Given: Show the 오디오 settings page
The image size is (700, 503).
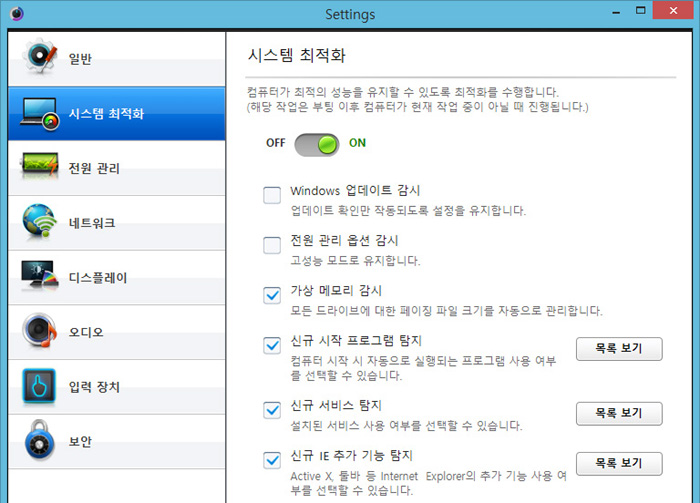Looking at the screenshot, I should click(117, 333).
